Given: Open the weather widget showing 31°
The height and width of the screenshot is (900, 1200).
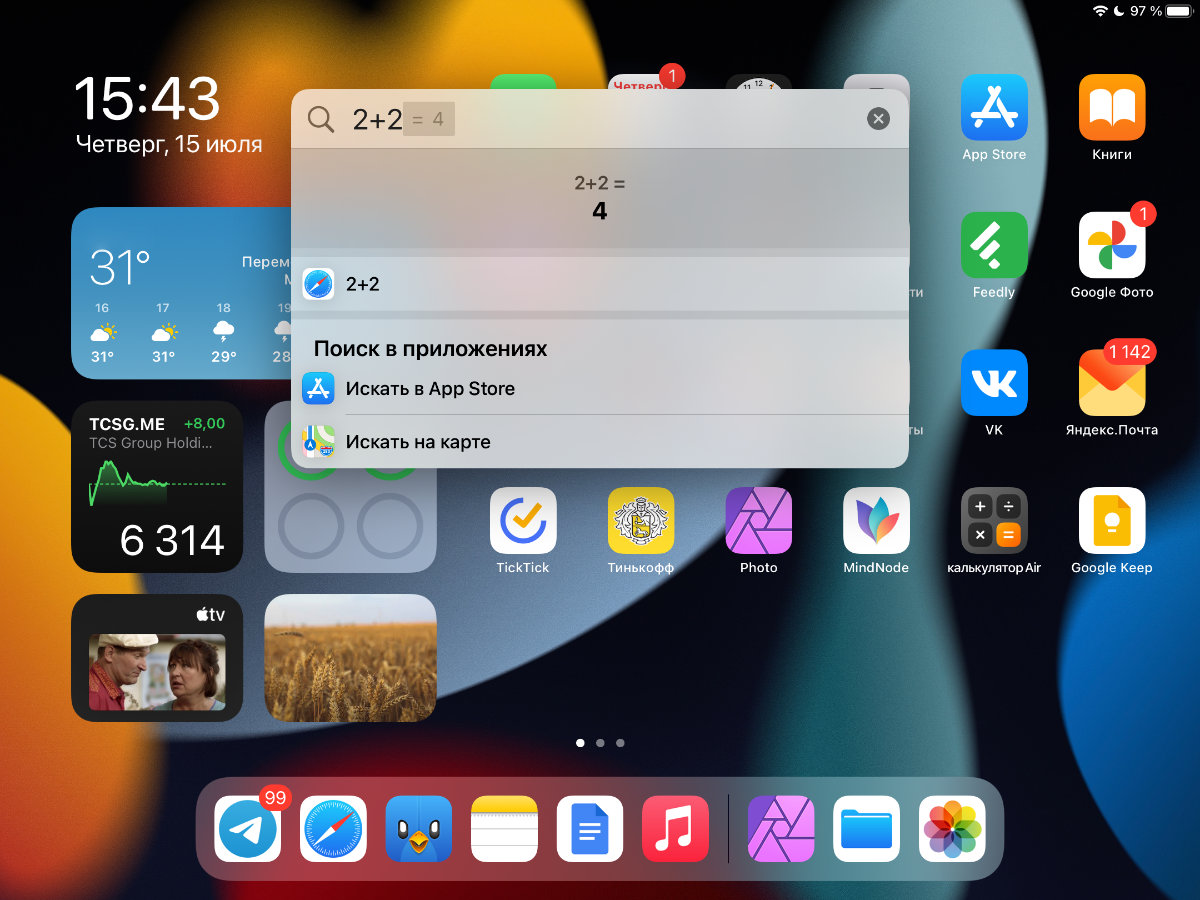Looking at the screenshot, I should click(x=181, y=293).
